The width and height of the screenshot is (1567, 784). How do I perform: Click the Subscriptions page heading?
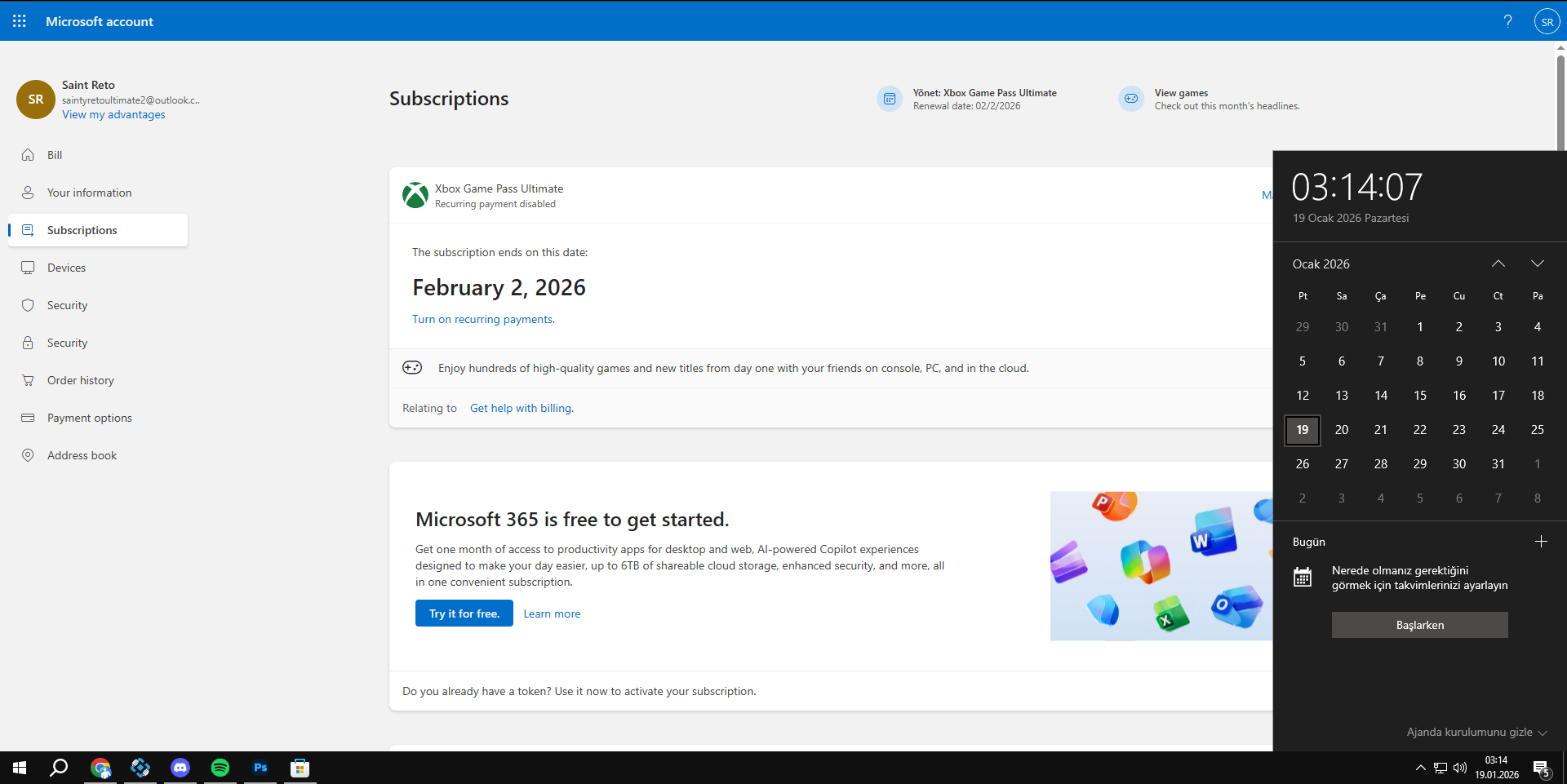(x=449, y=99)
